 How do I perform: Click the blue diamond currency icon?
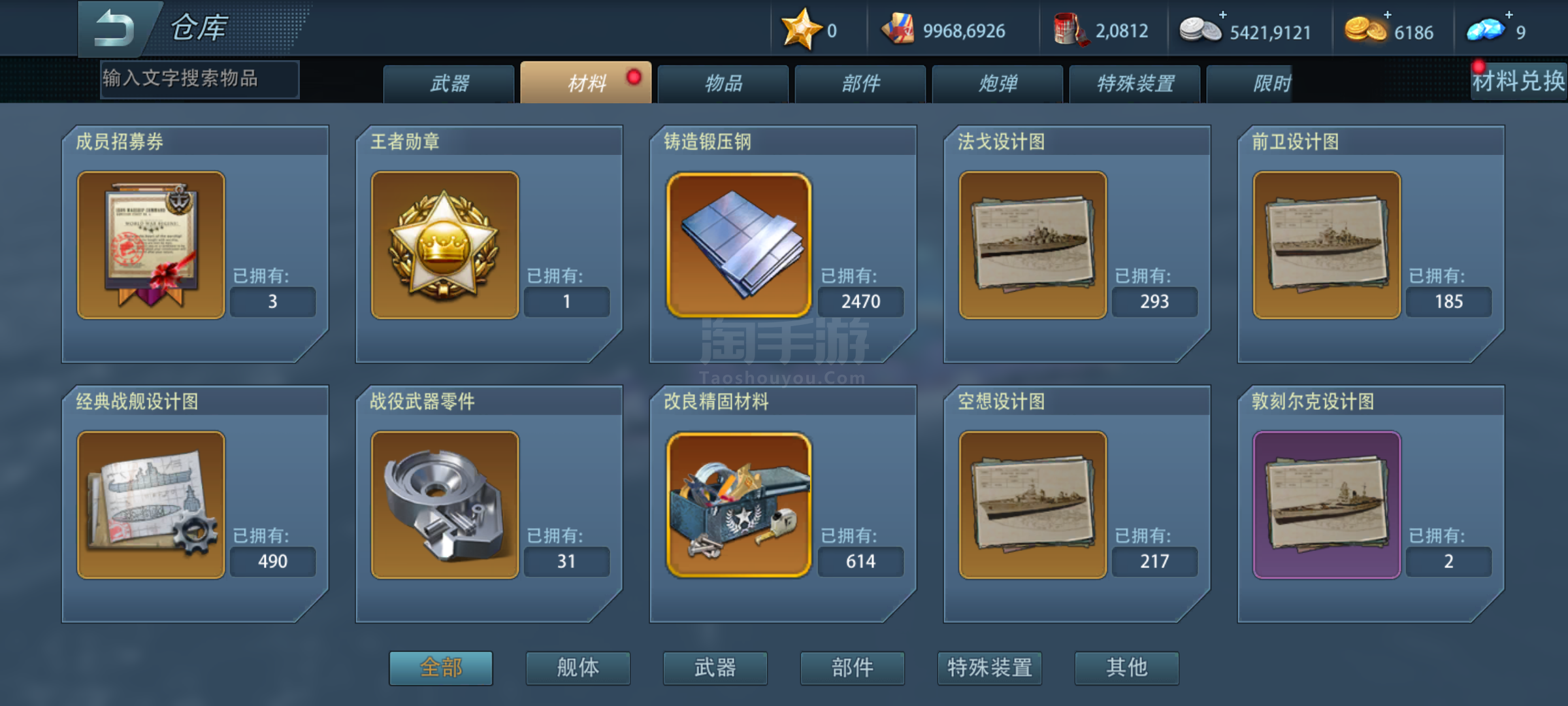(x=1486, y=30)
